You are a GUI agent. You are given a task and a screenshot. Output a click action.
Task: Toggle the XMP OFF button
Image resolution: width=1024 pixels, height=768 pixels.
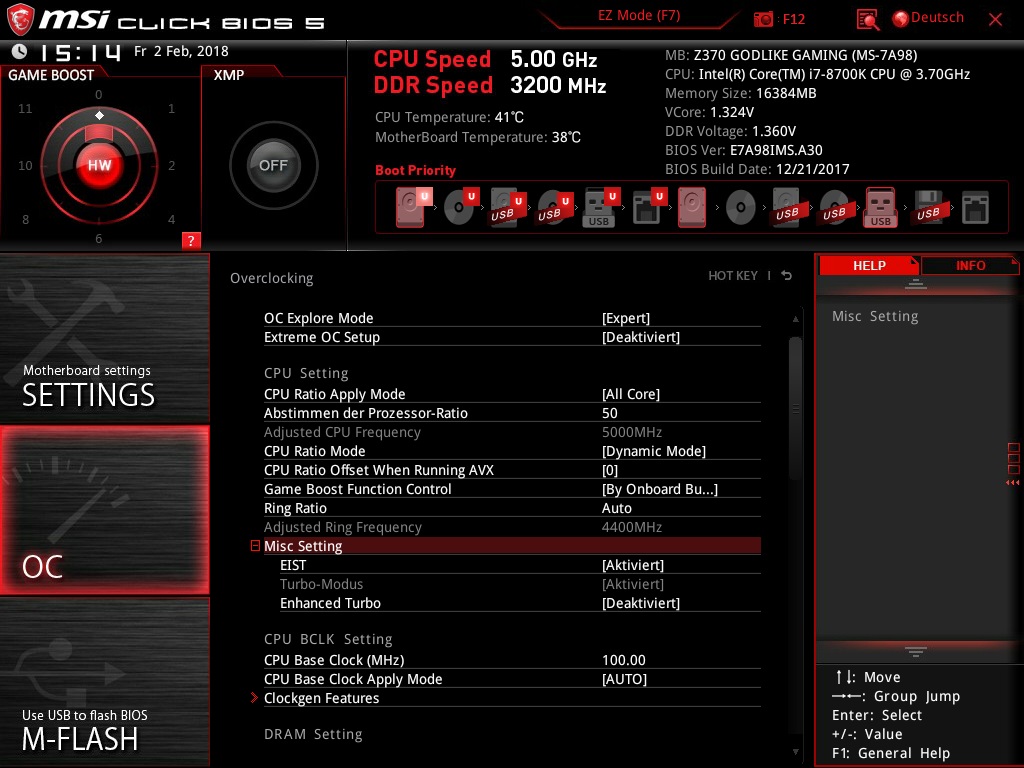[x=273, y=165]
